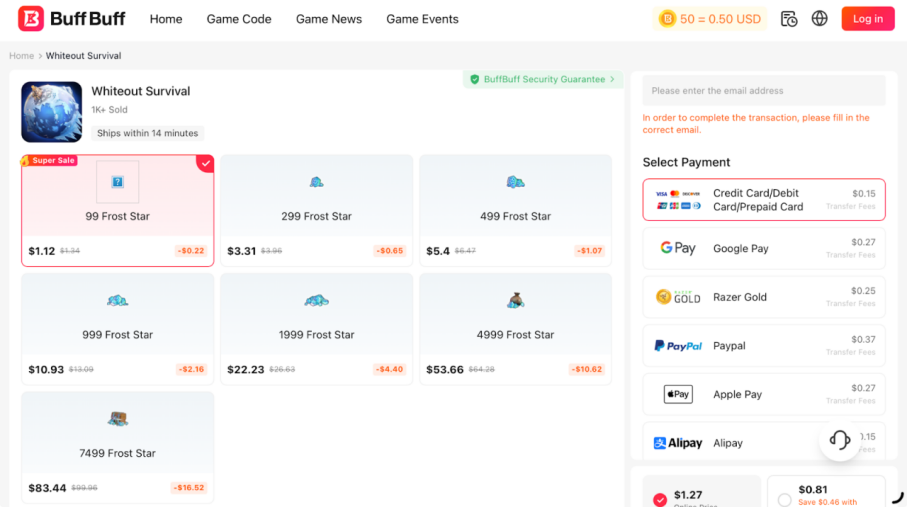Screen dimensions: 908x508
Task: Select the Google Pay logo option
Action: [678, 249]
